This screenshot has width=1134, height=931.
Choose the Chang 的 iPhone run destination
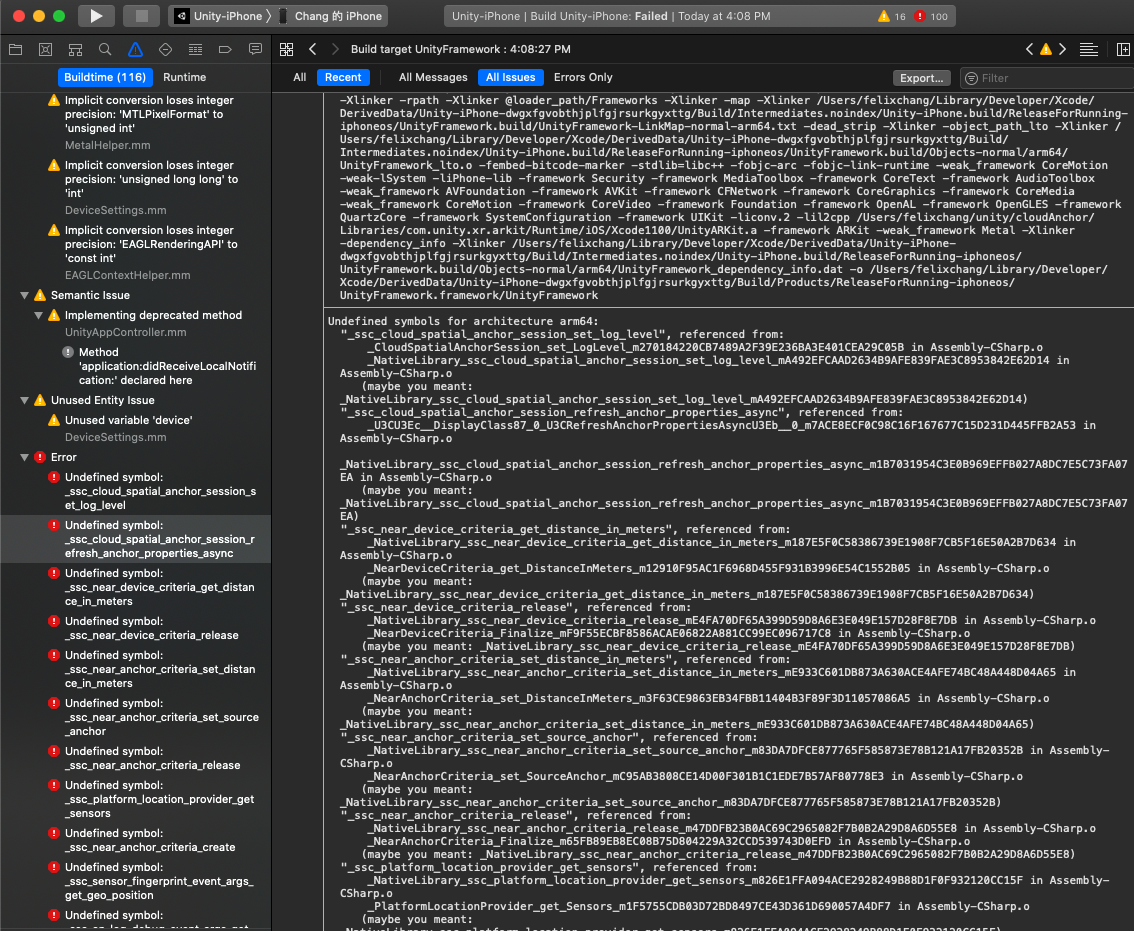coord(331,16)
